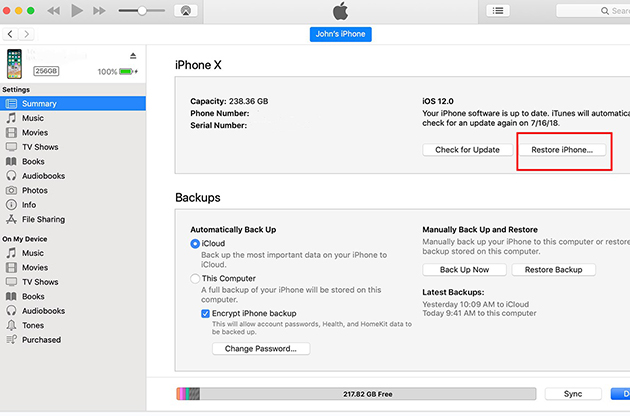Viewport: 630px width, 416px height.
Task: Open Audiobooks under Settings
Action: pos(73,176)
